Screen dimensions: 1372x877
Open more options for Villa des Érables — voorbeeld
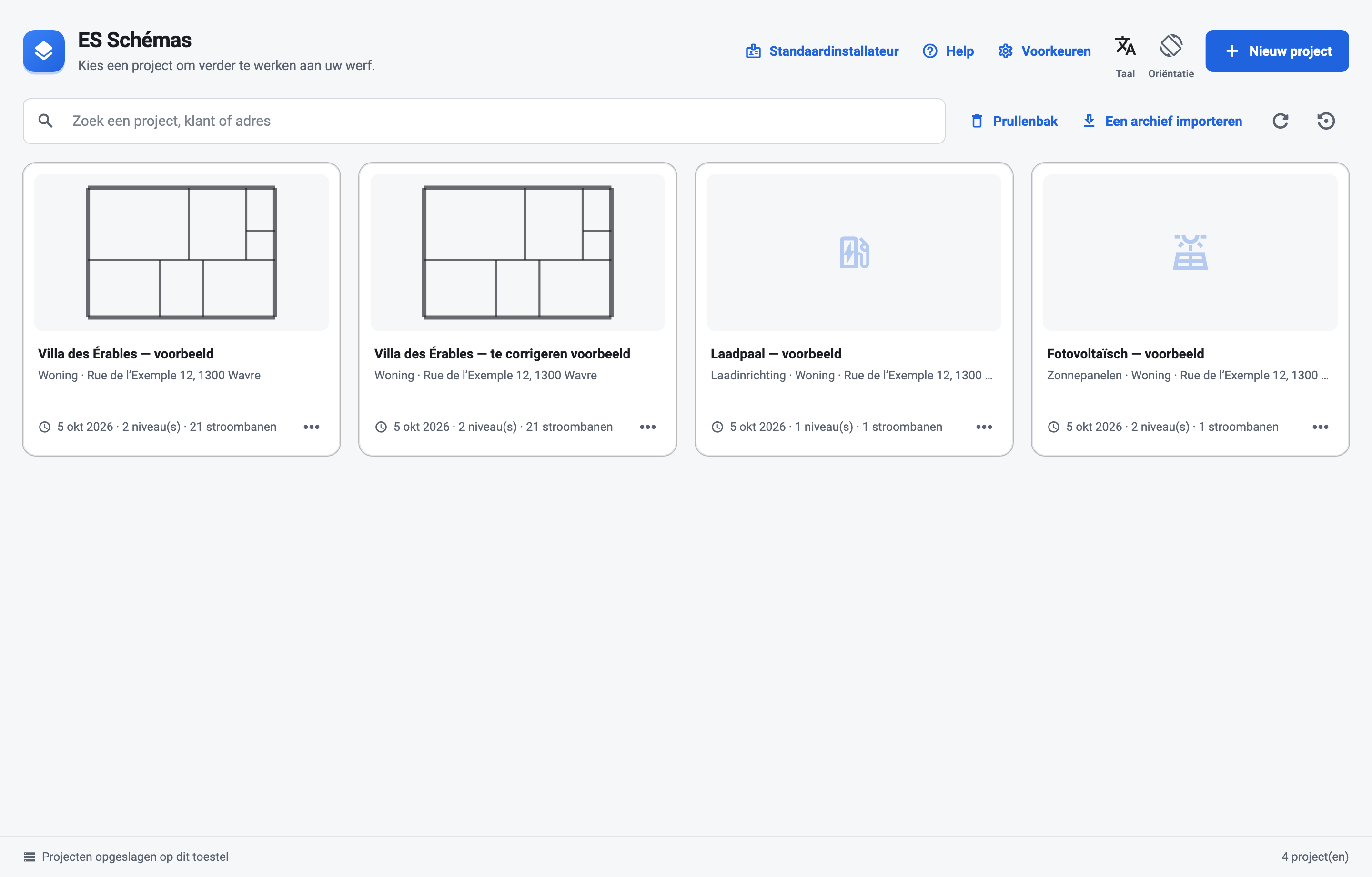click(312, 427)
